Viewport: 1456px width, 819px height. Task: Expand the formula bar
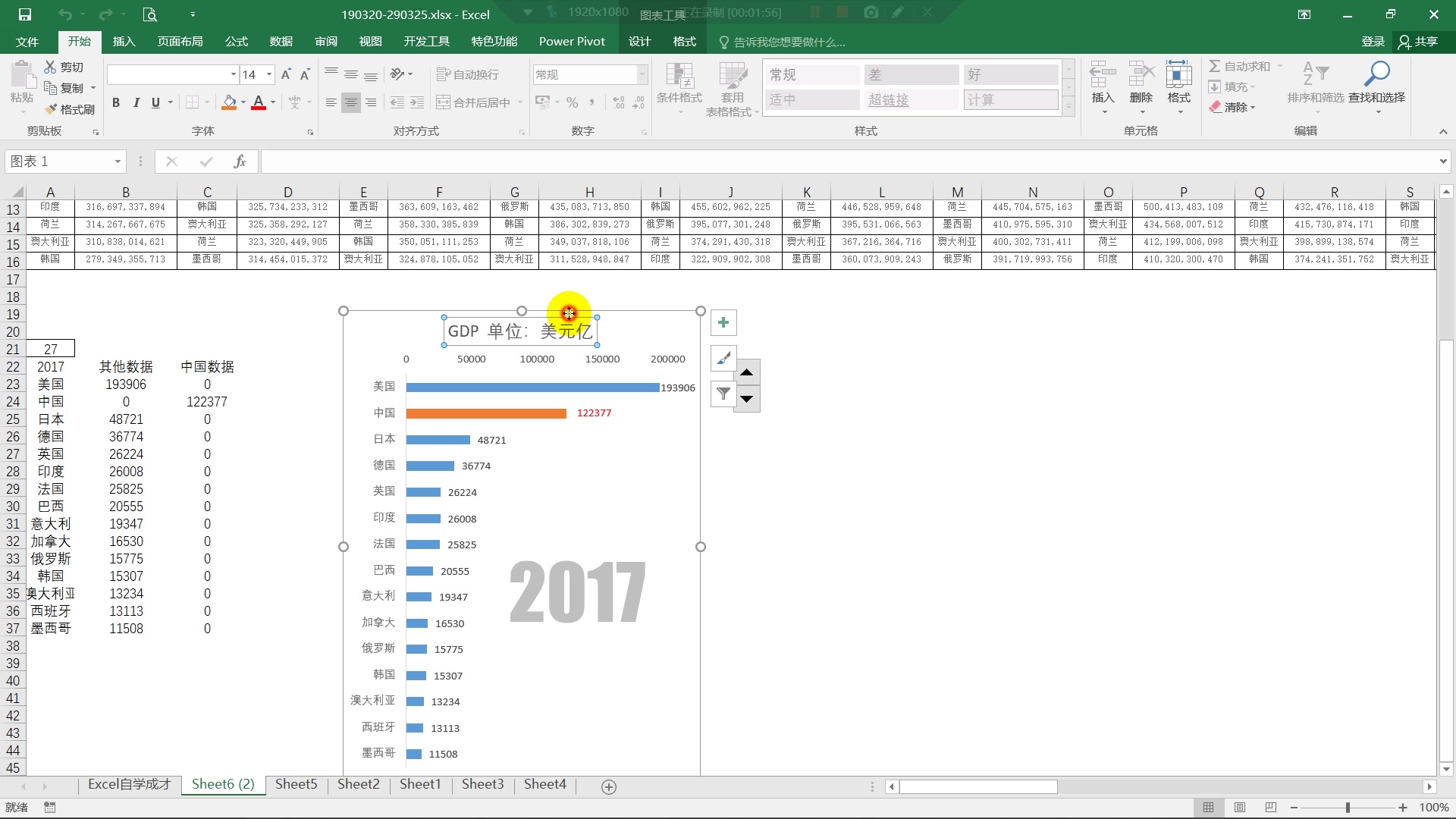click(1442, 162)
